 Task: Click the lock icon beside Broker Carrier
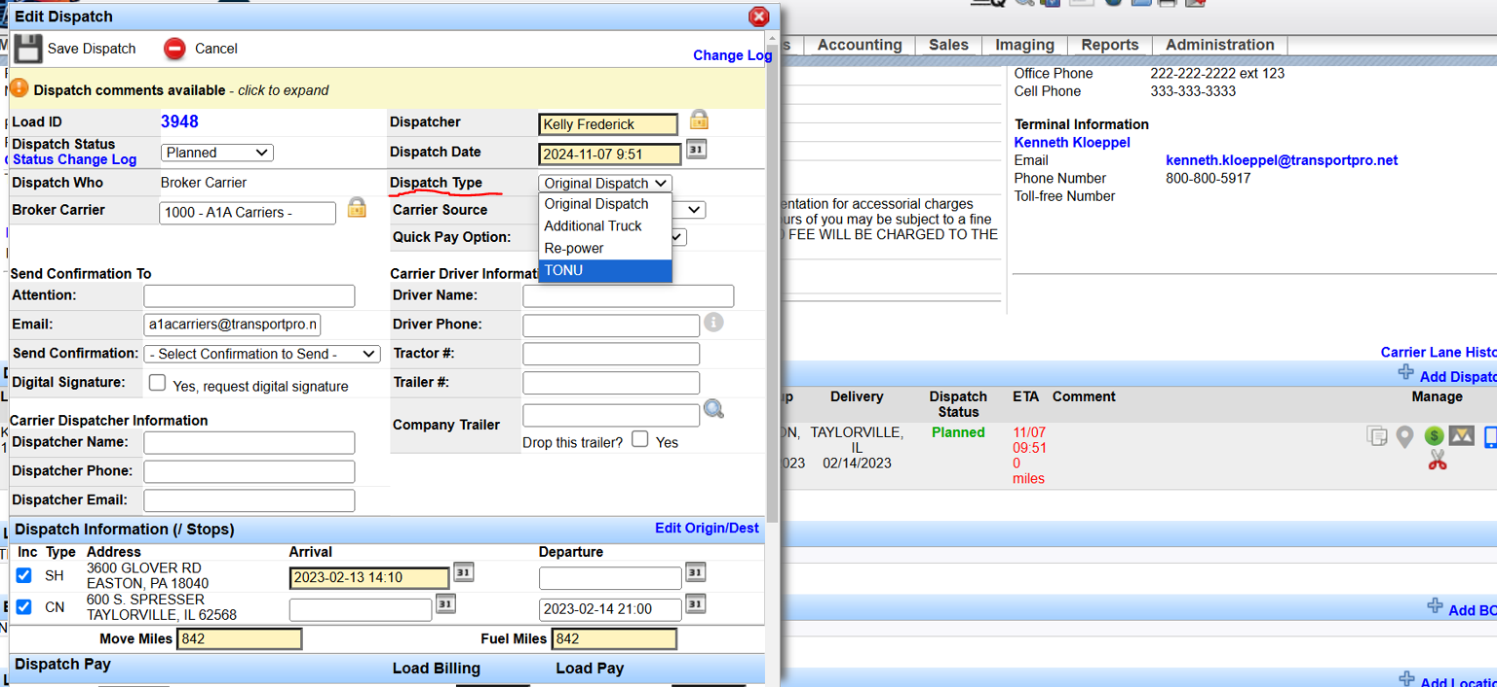(x=356, y=208)
